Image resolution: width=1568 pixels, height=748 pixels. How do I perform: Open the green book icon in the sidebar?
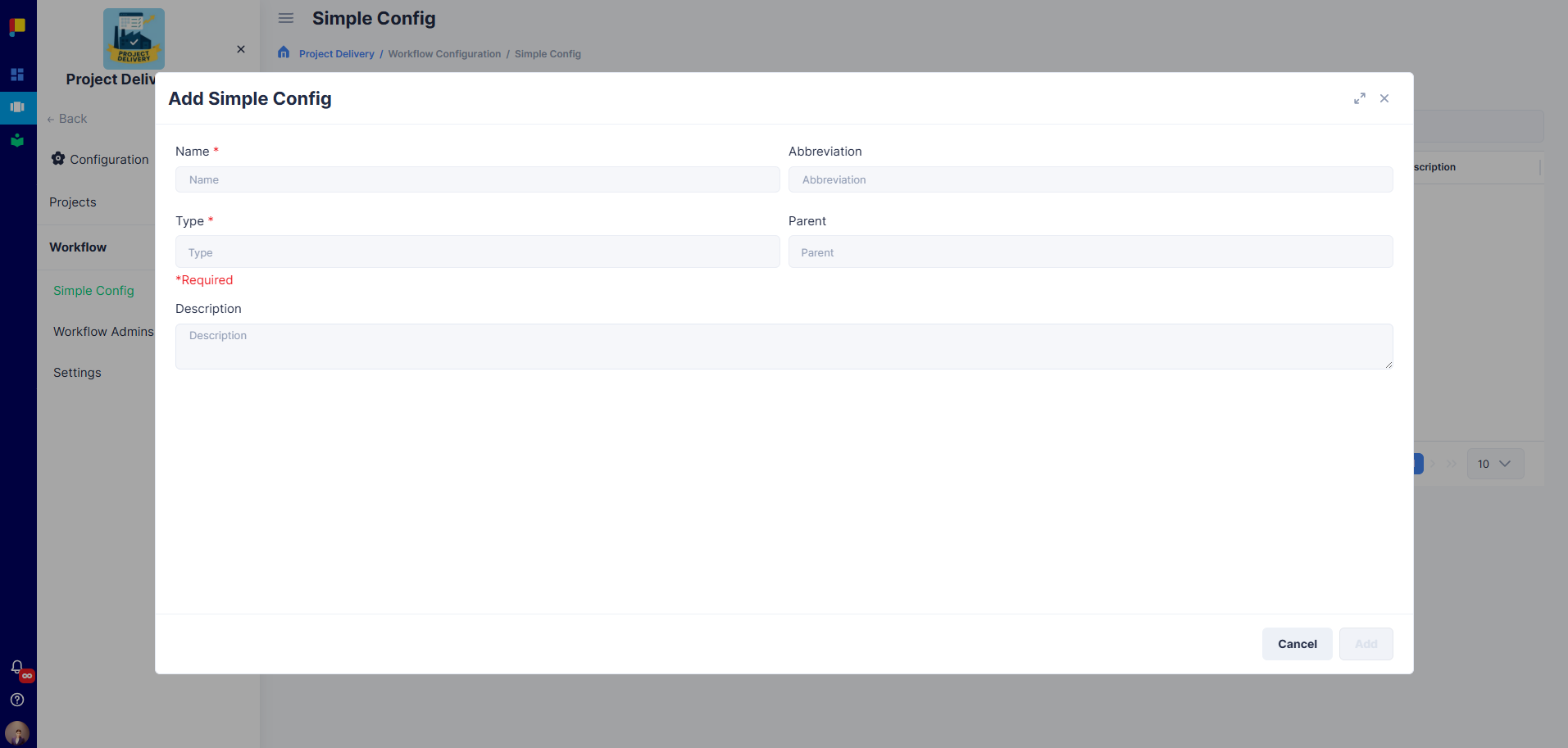tap(17, 140)
